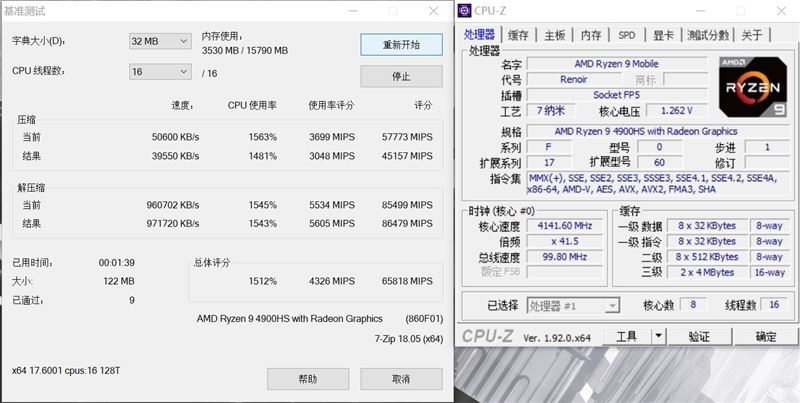The image size is (800, 403).
Task: Click the instruction set list field
Action: tap(658, 184)
